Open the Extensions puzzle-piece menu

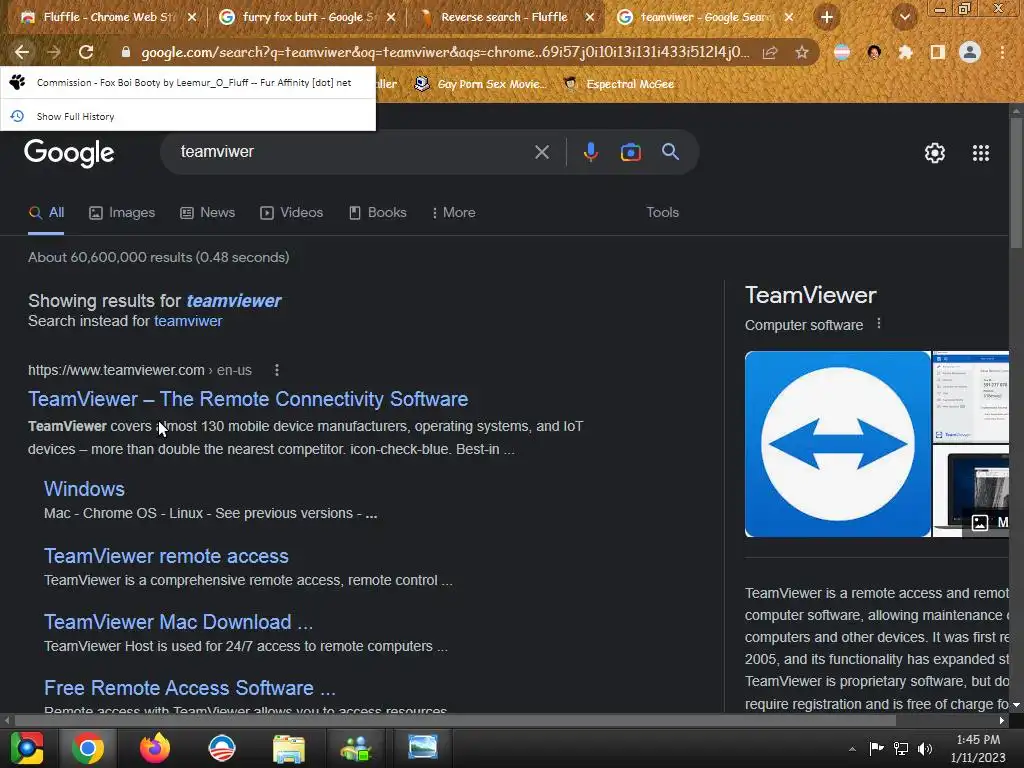click(x=906, y=52)
